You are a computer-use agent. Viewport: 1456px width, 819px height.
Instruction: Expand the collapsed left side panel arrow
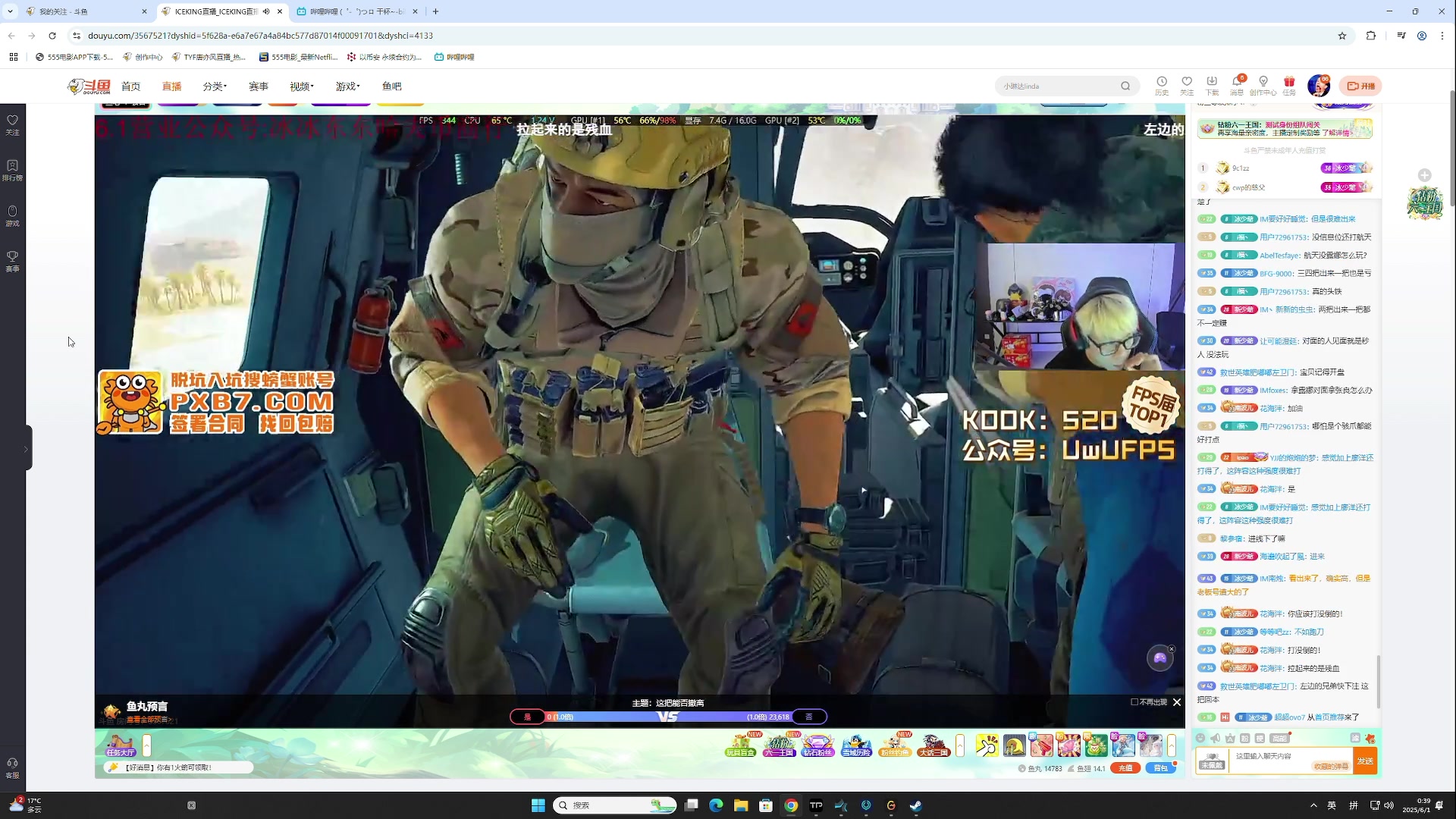(26, 449)
